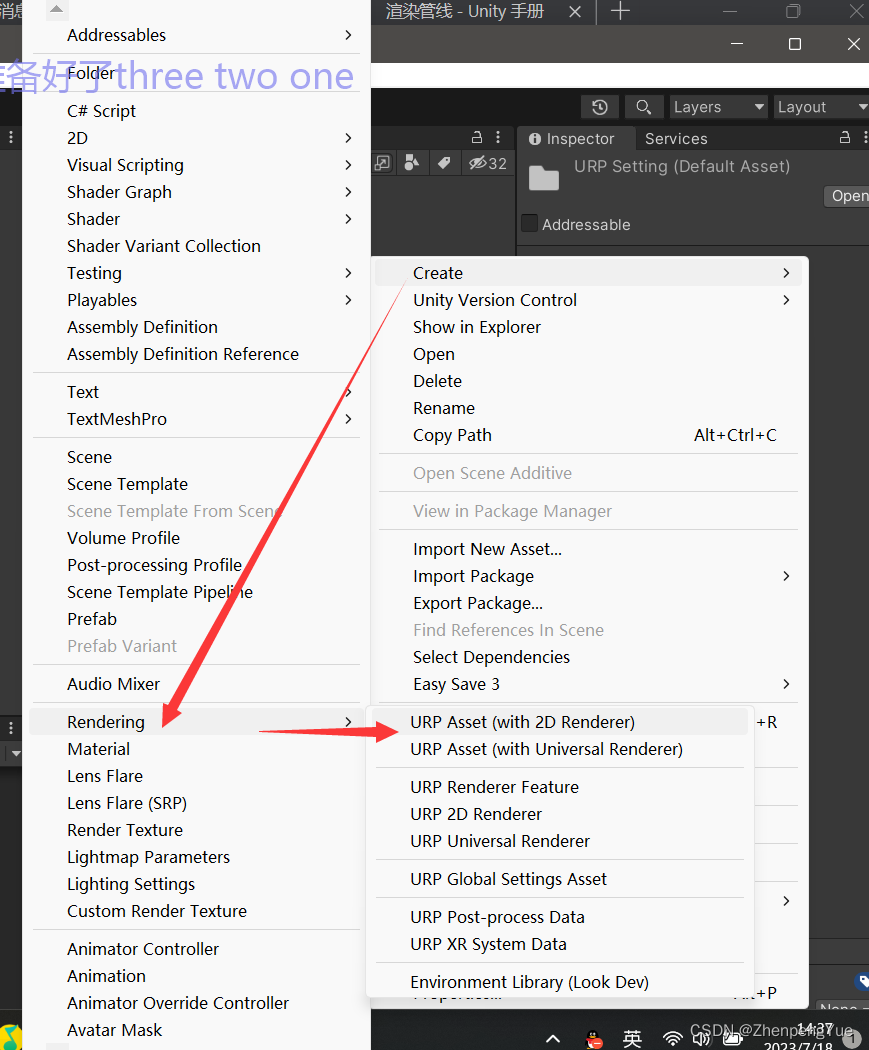
Task: Click the Open button in Inspector
Action: [848, 196]
